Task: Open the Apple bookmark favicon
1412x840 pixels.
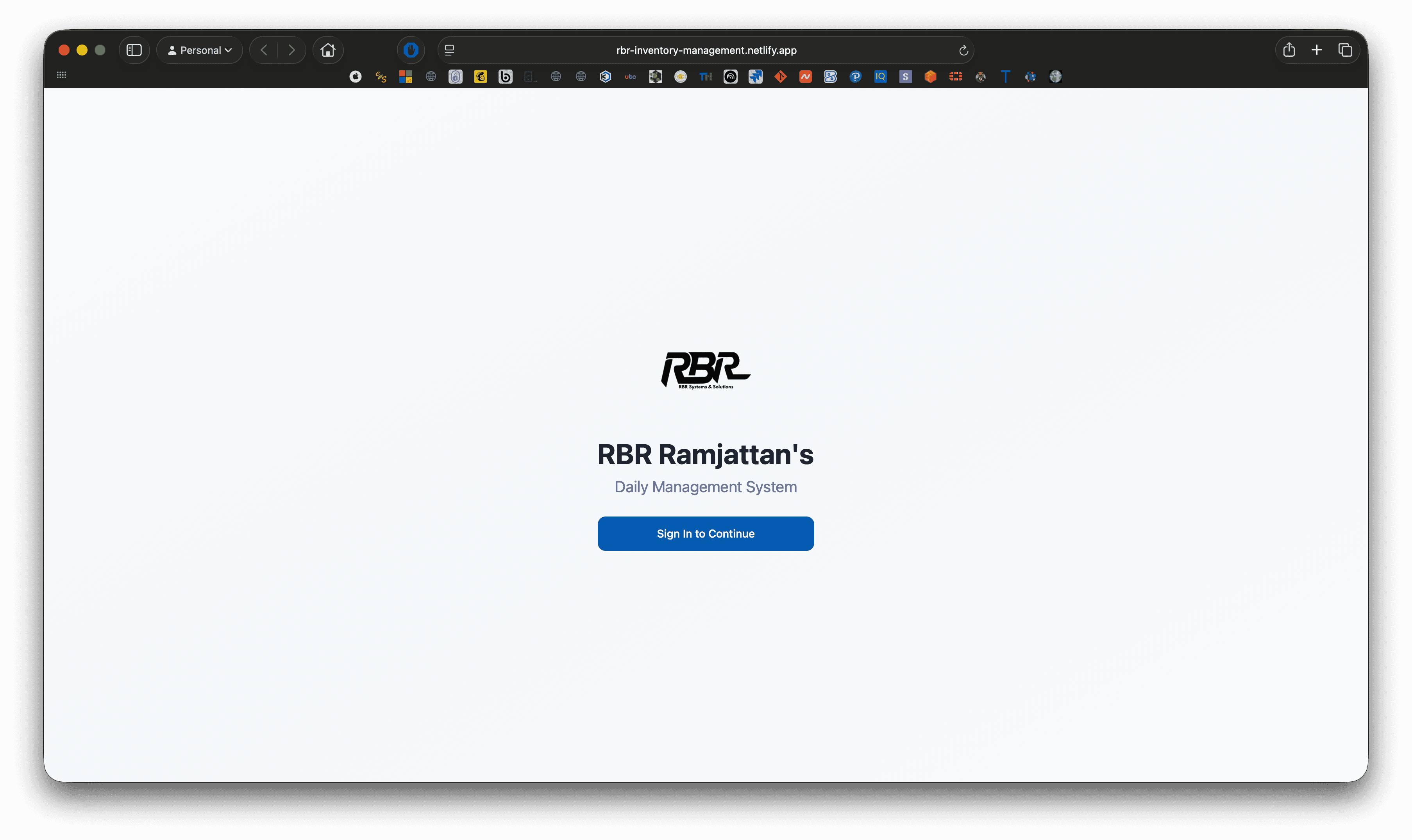Action: click(356, 77)
